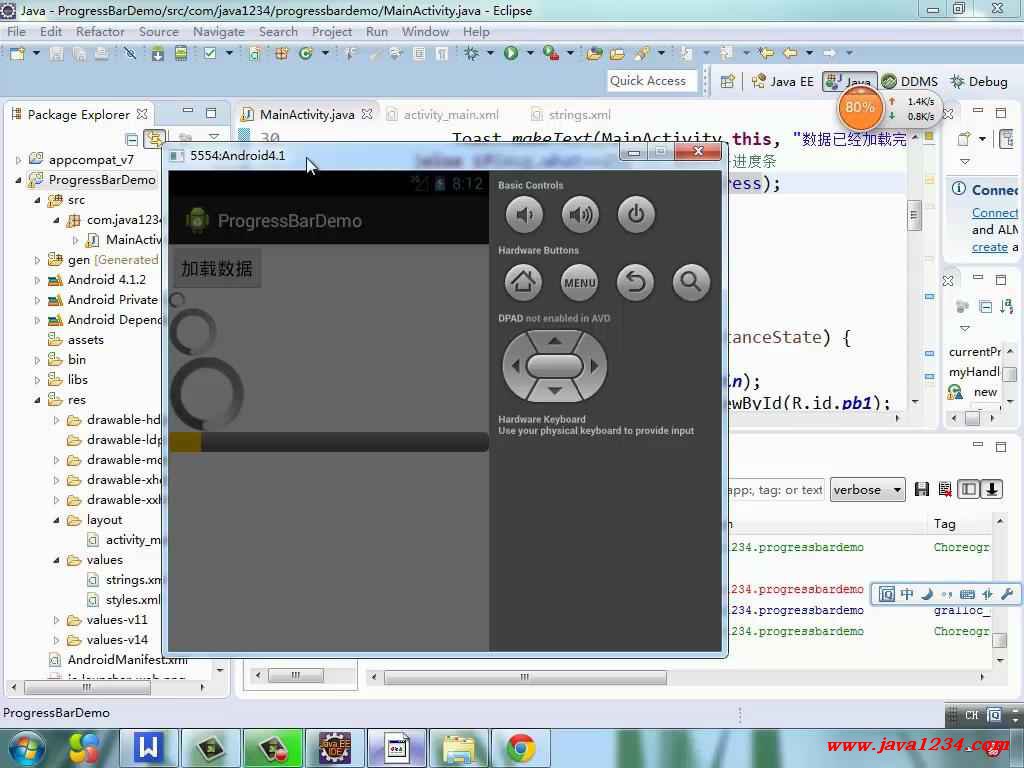Screen dimensions: 1024x768
Task: Open the Java EE IDE taskbar icon
Action: click(334, 748)
